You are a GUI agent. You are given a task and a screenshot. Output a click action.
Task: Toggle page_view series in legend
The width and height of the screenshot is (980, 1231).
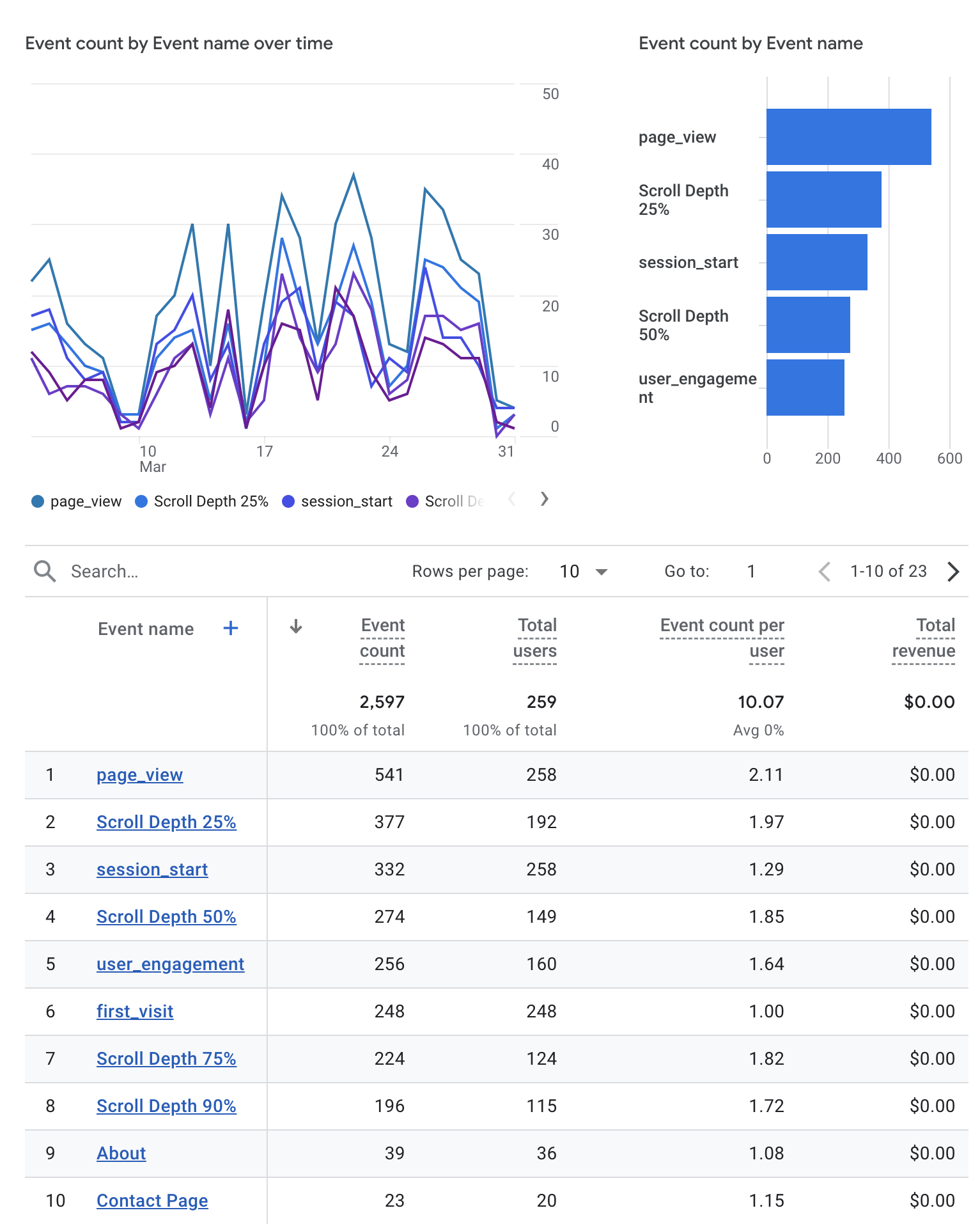coord(77,501)
